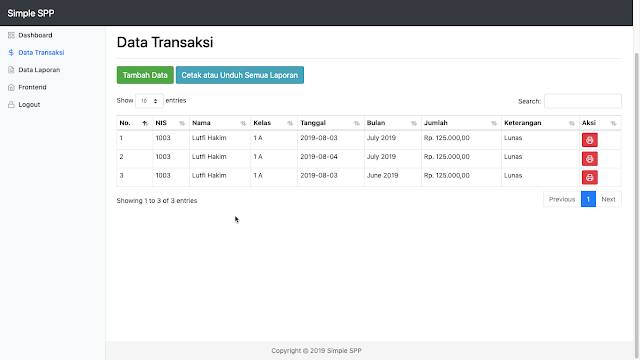
Task: Sort by Jumlah column arrows
Action: tap(493, 123)
